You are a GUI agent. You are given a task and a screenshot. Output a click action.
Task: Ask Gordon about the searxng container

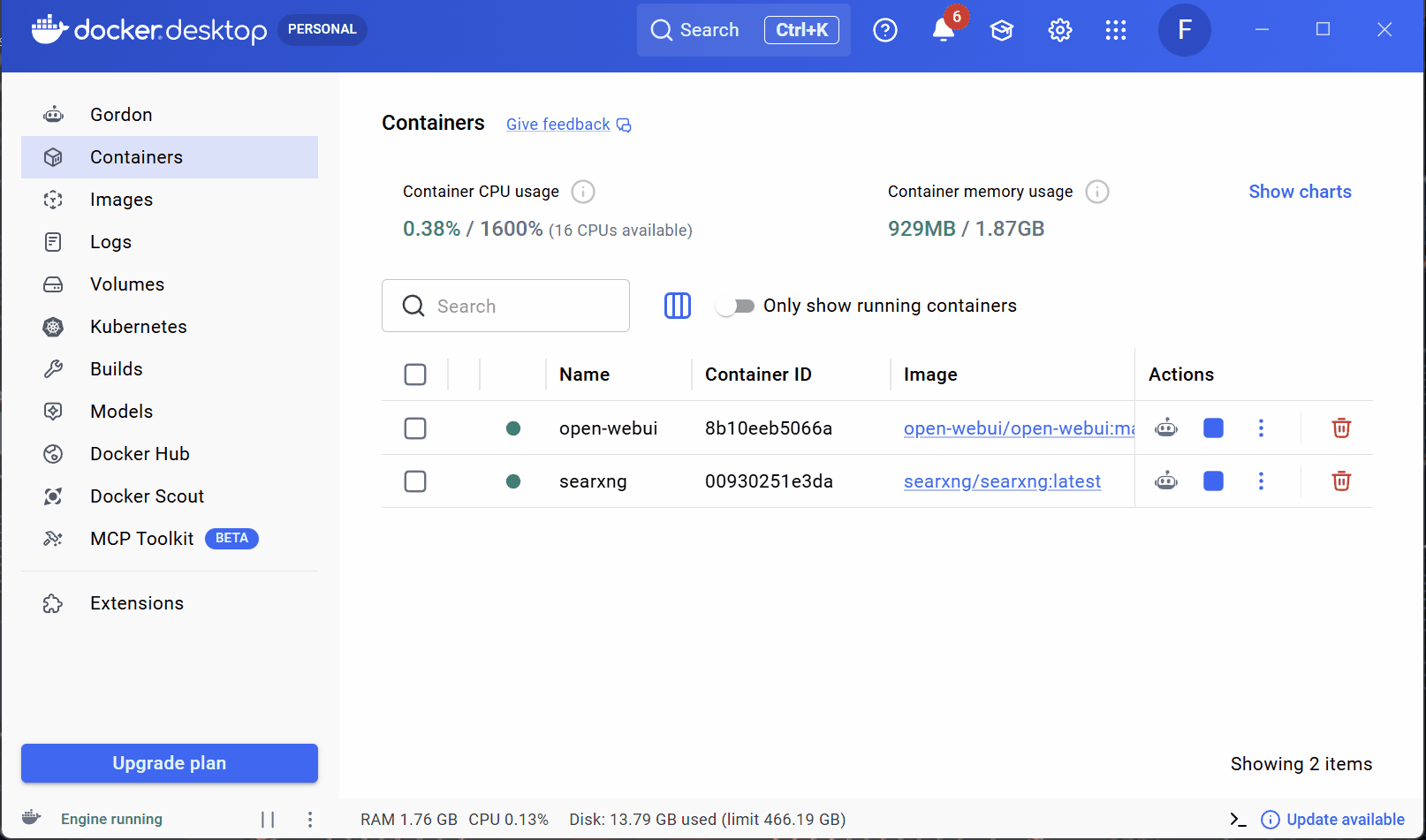click(1166, 481)
